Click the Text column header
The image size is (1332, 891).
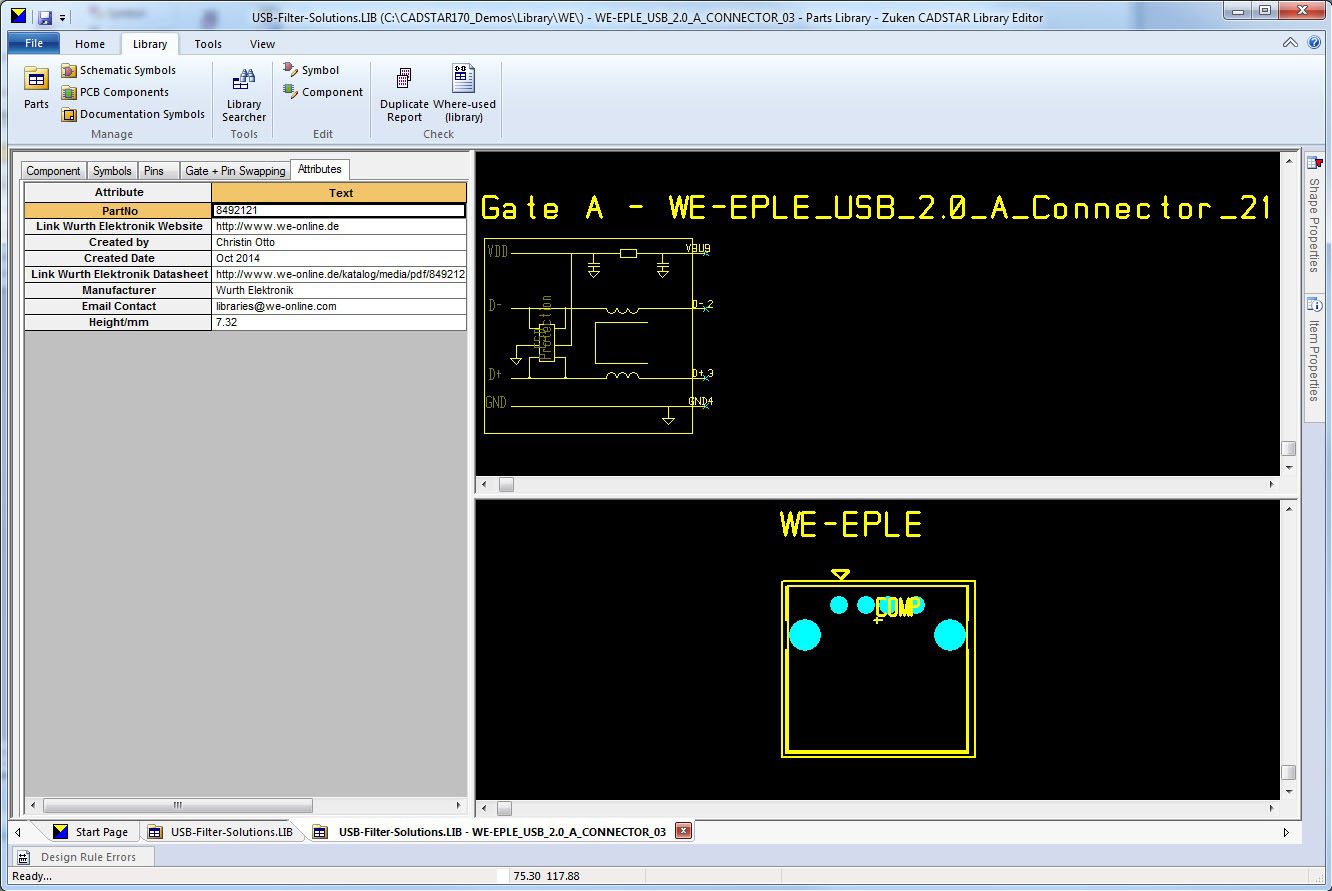pos(340,193)
